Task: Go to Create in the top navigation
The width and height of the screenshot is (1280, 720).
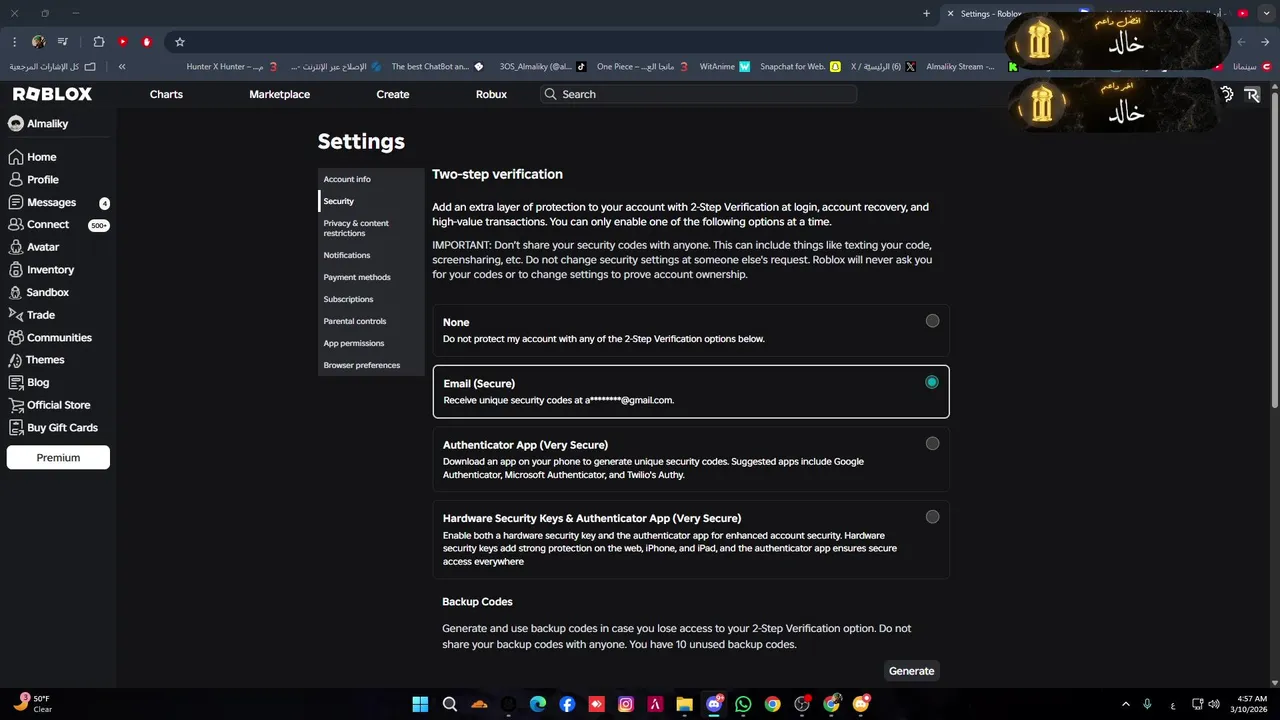Action: (393, 94)
